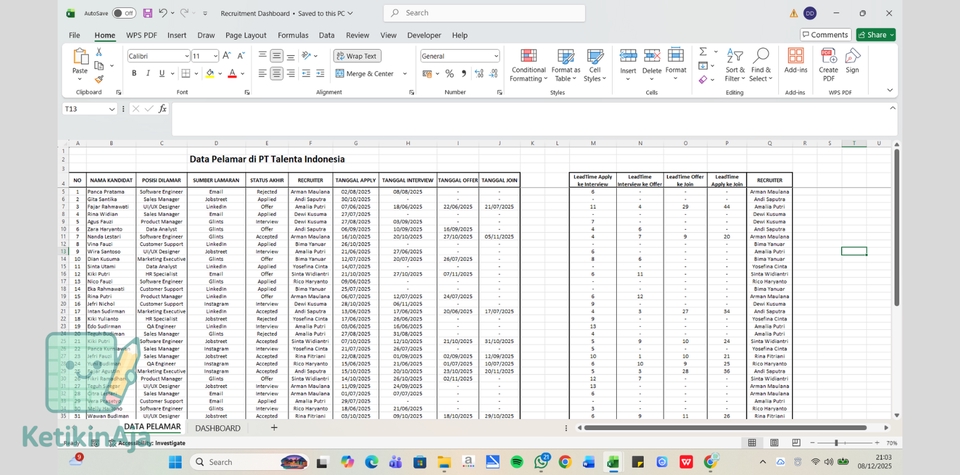The image size is (960, 475).
Task: Click the Search box in title bar
Action: (x=484, y=13)
